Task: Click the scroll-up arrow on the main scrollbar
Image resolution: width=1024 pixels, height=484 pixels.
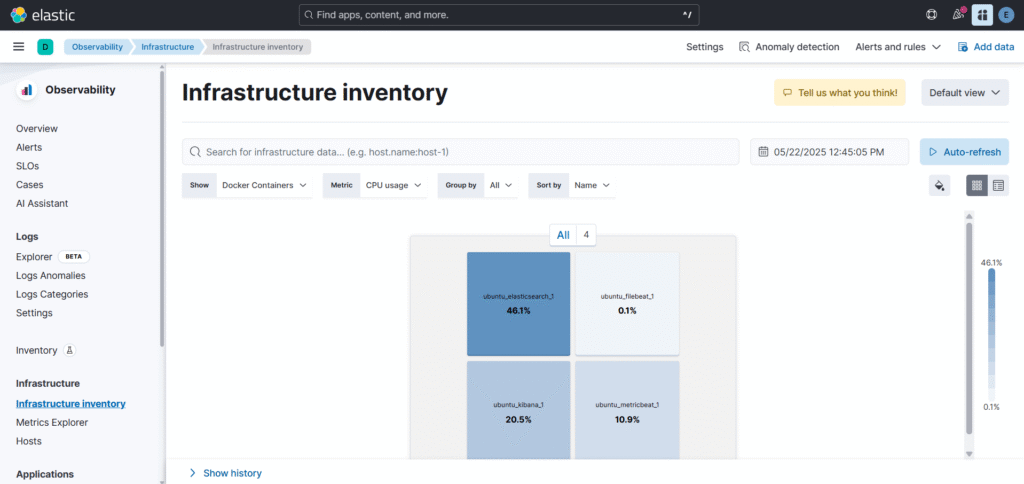Action: click(x=969, y=216)
